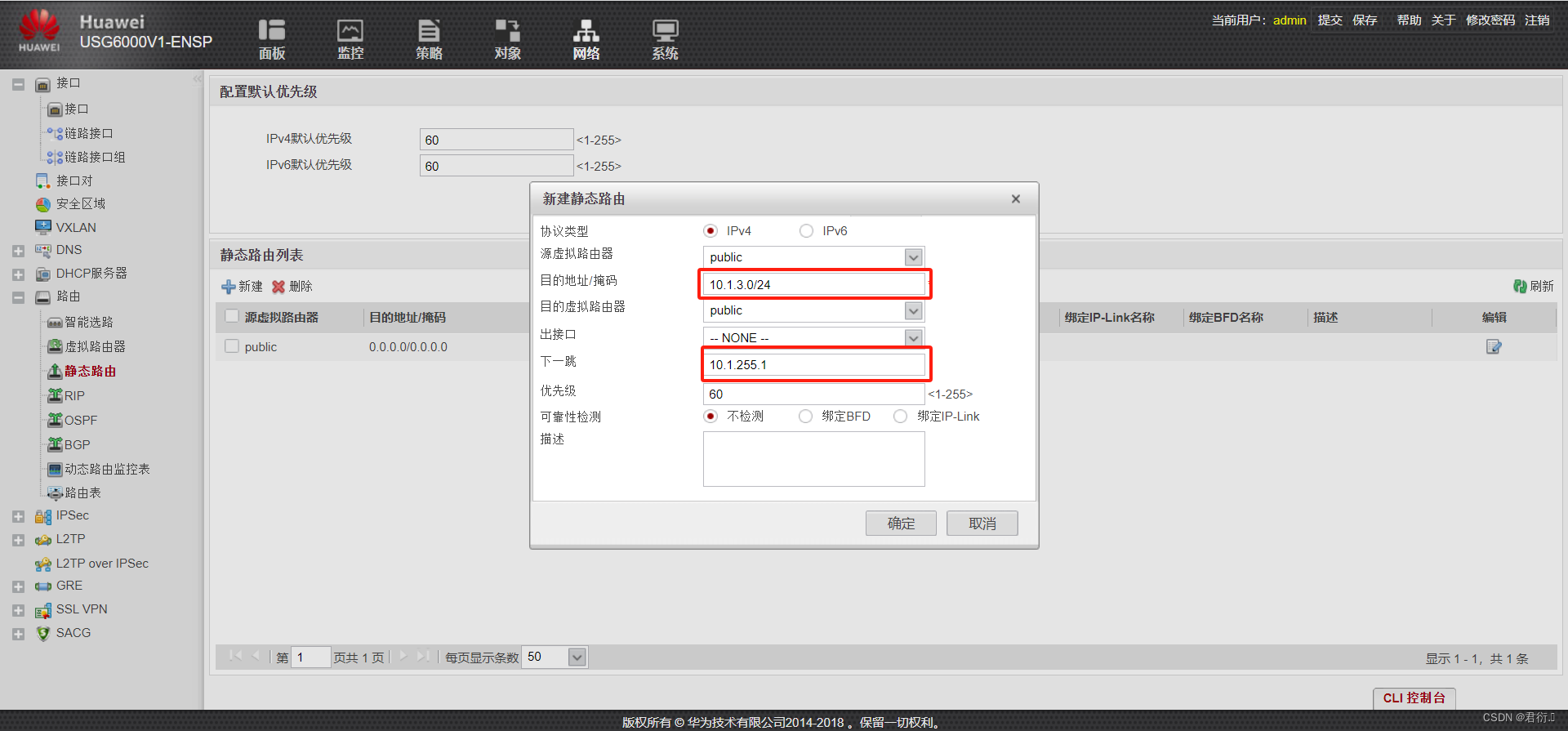Tick the header checkbox beside 源虚拟路由器
Image resolution: width=1568 pixels, height=731 pixels.
[232, 316]
